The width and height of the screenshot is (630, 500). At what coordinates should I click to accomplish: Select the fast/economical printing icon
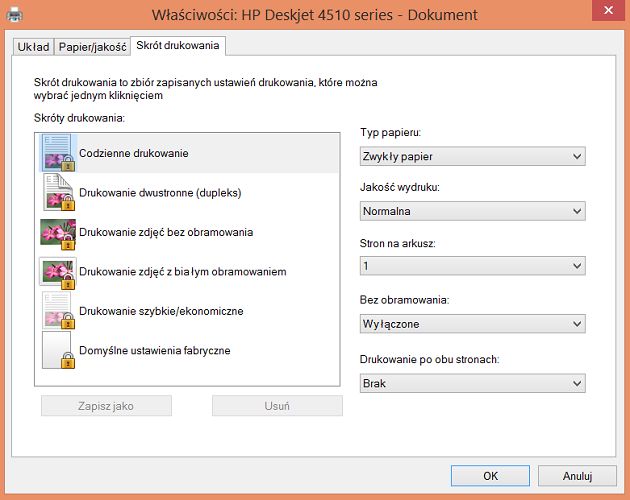point(58,311)
